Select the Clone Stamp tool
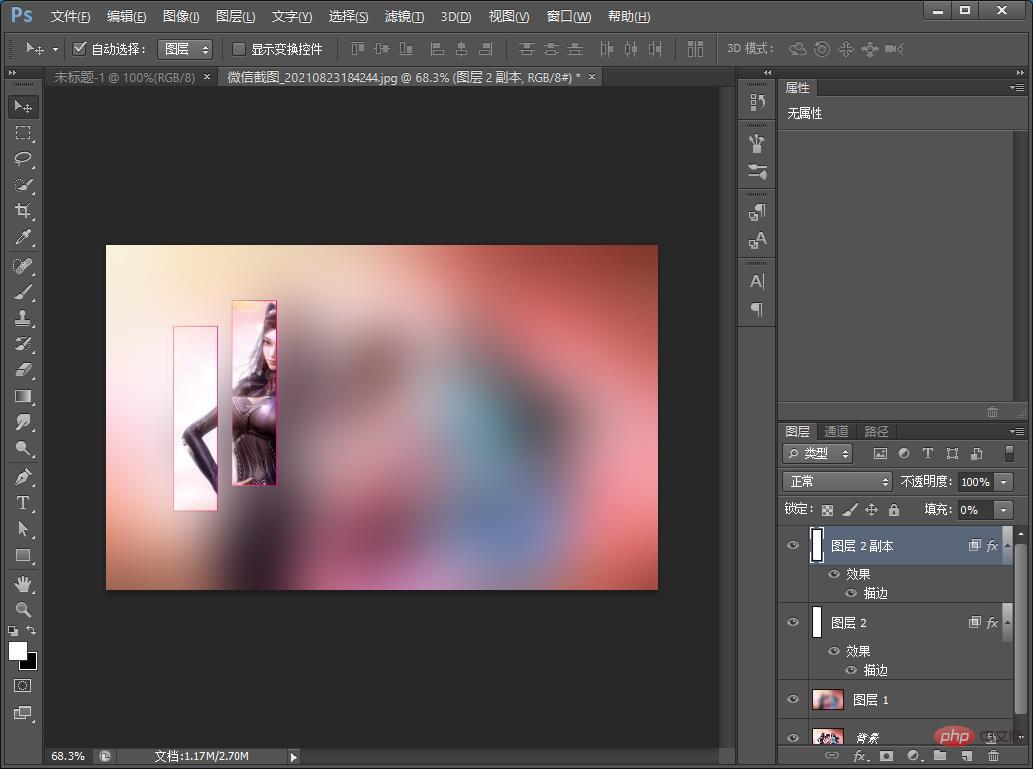Viewport: 1033px width, 769px height. click(23, 318)
